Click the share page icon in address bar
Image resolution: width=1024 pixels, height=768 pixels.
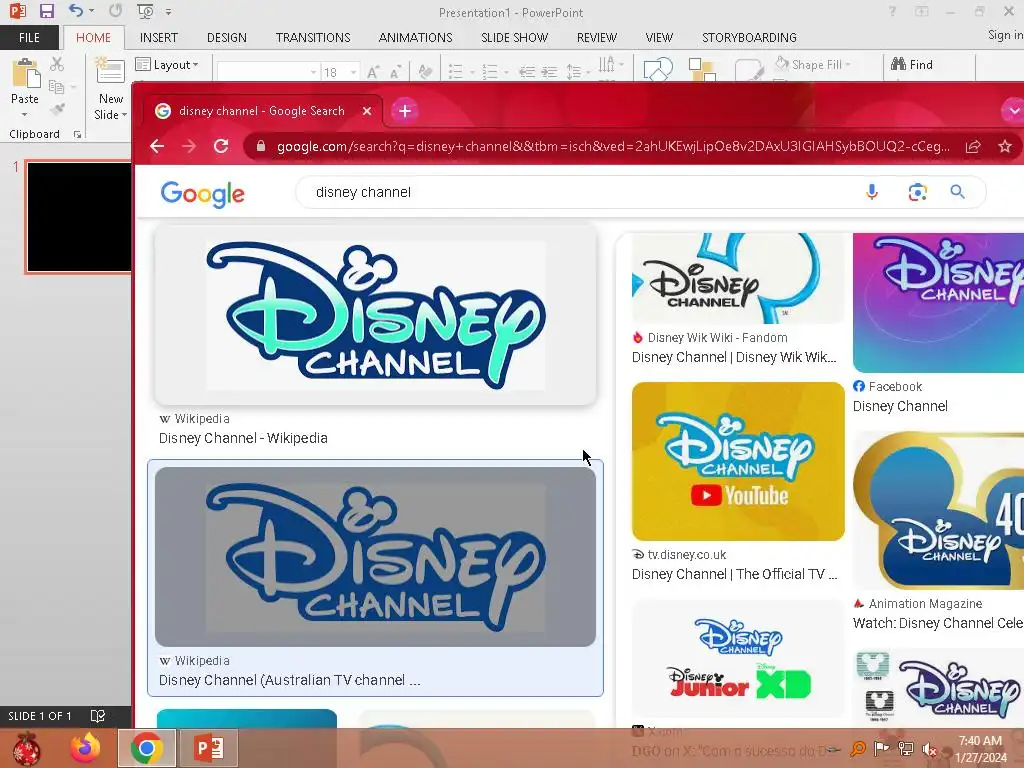coord(973,146)
